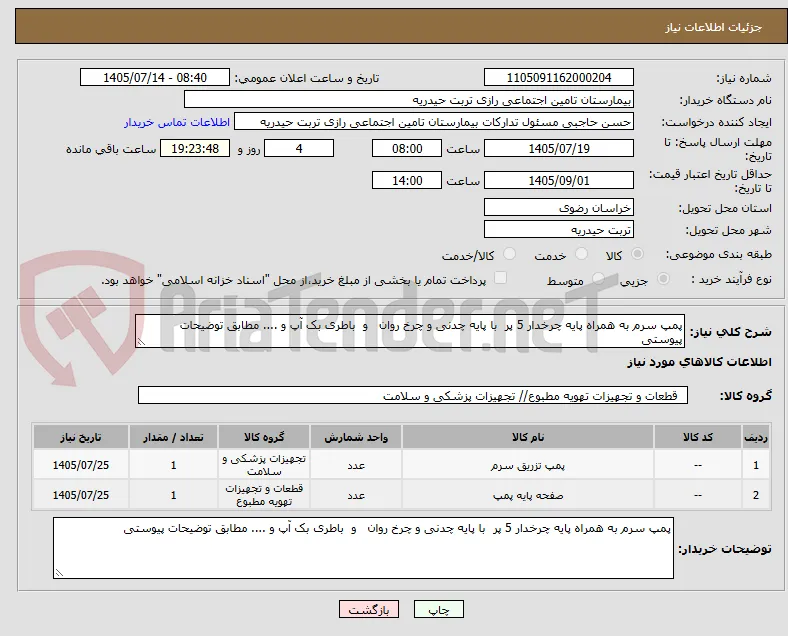
Task: Click the need date cell in row 2
Action: [x=81, y=495]
